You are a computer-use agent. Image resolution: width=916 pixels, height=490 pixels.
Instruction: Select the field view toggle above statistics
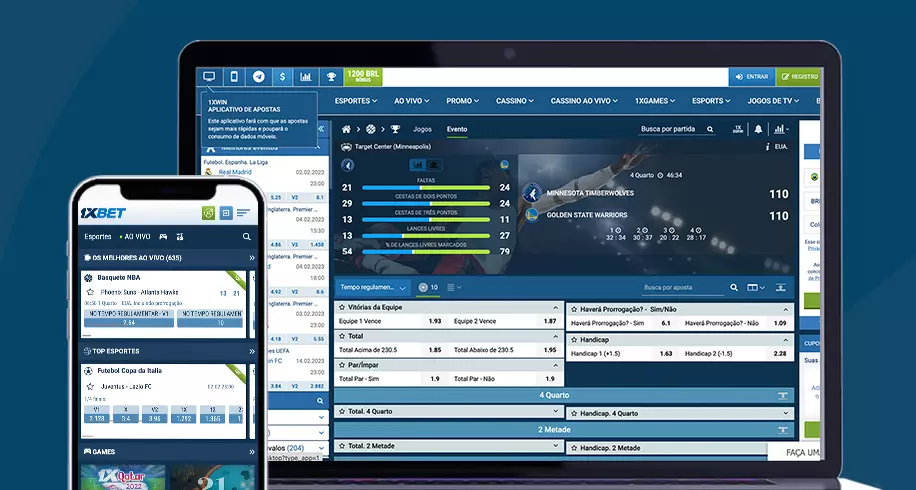pyautogui.click(x=434, y=165)
